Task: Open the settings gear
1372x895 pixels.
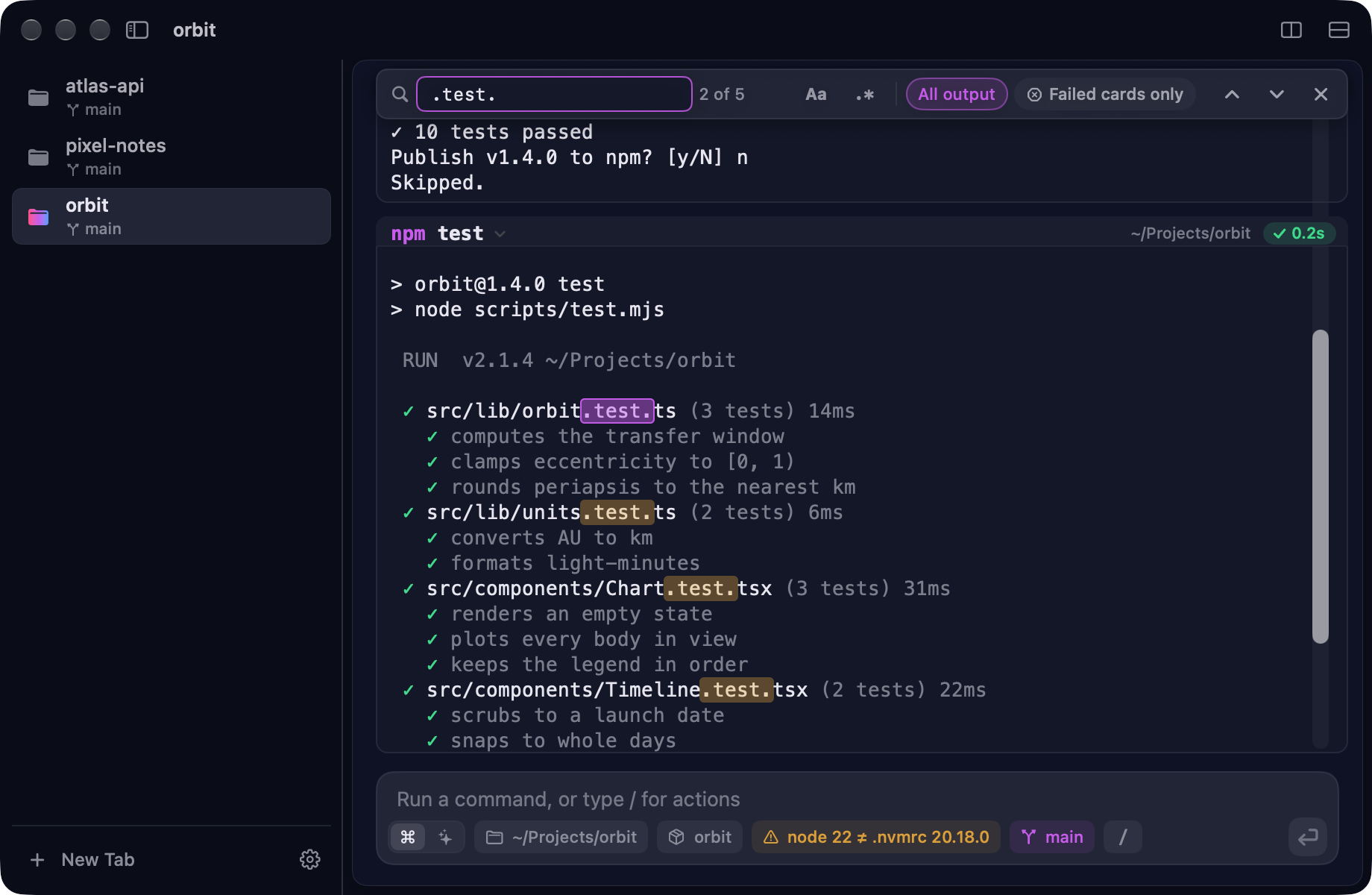Action: pyautogui.click(x=310, y=859)
